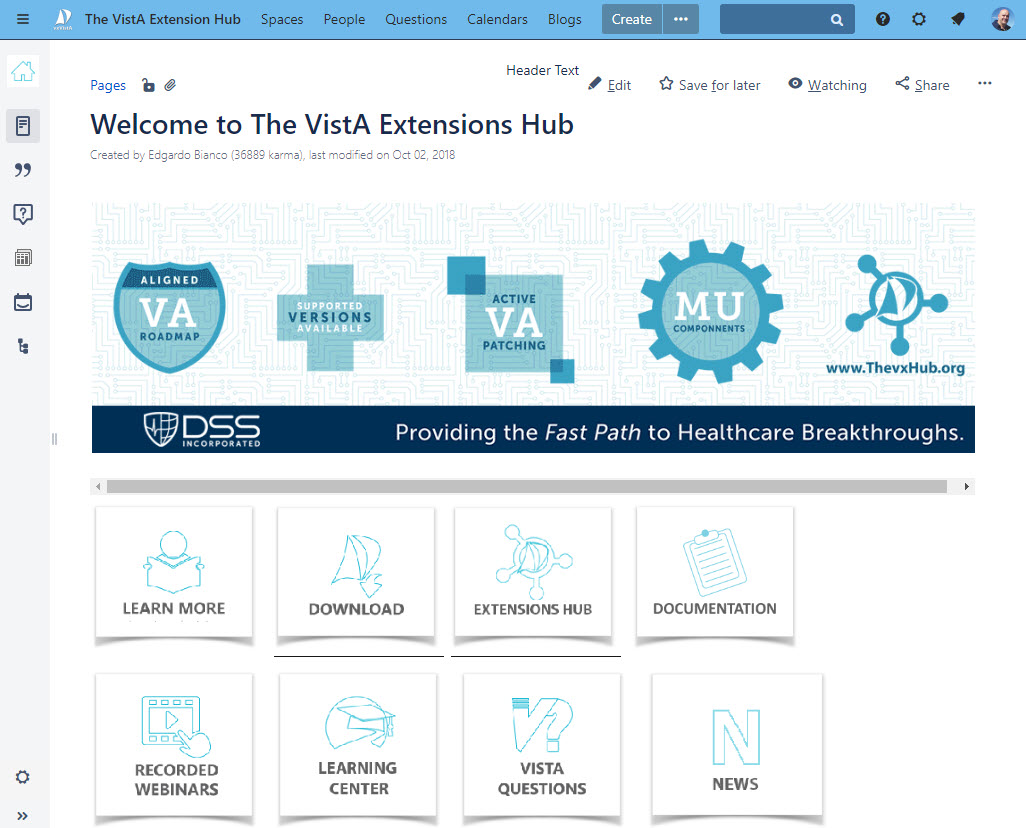Open the Pages icon in the sidebar
The image size is (1026, 828).
point(23,126)
